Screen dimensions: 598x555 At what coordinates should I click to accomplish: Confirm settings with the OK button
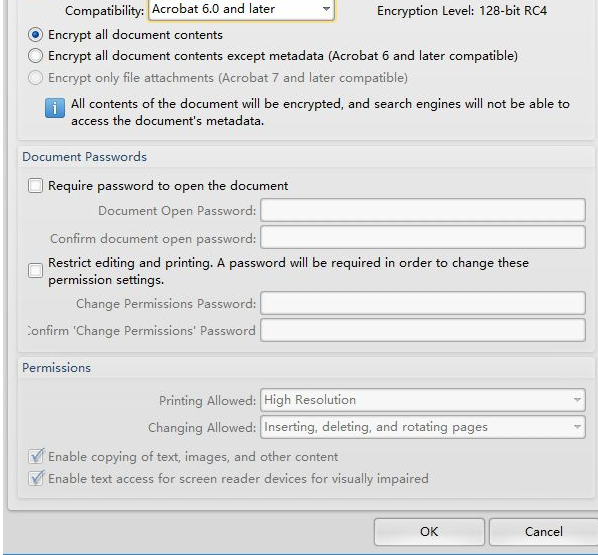click(x=429, y=532)
